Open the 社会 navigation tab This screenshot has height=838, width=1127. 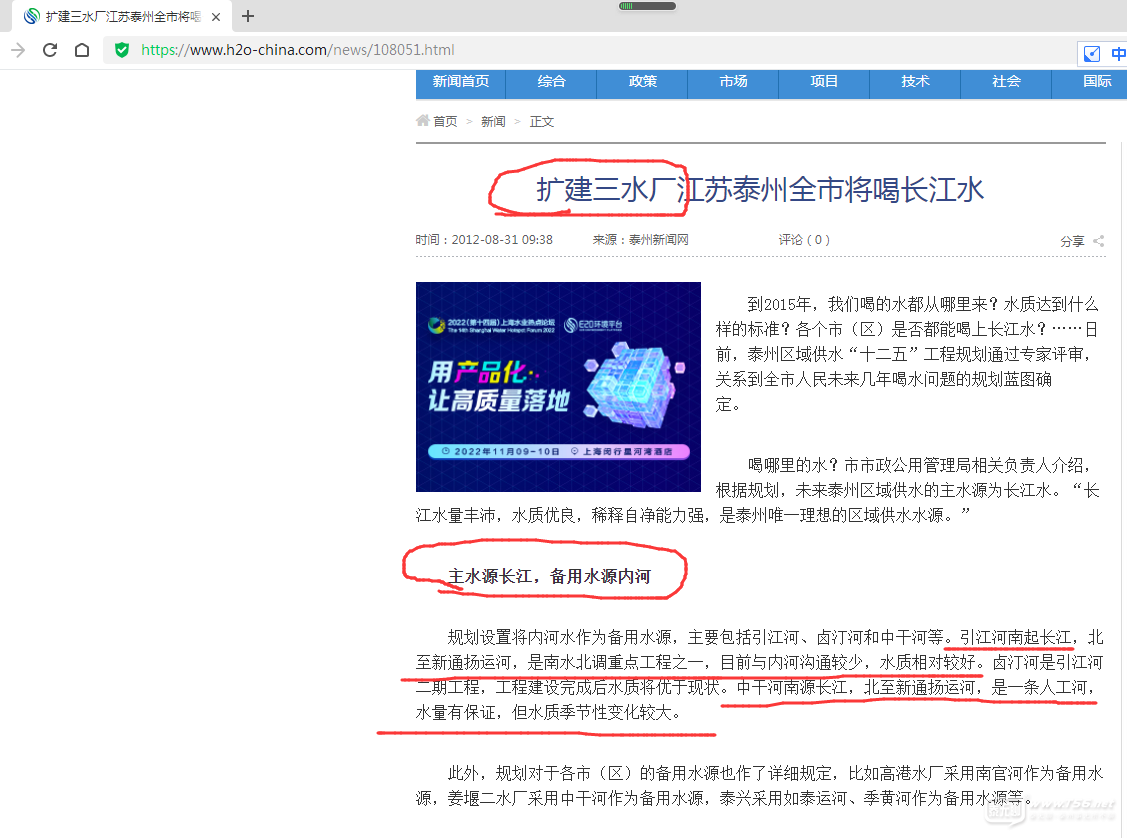[1006, 82]
